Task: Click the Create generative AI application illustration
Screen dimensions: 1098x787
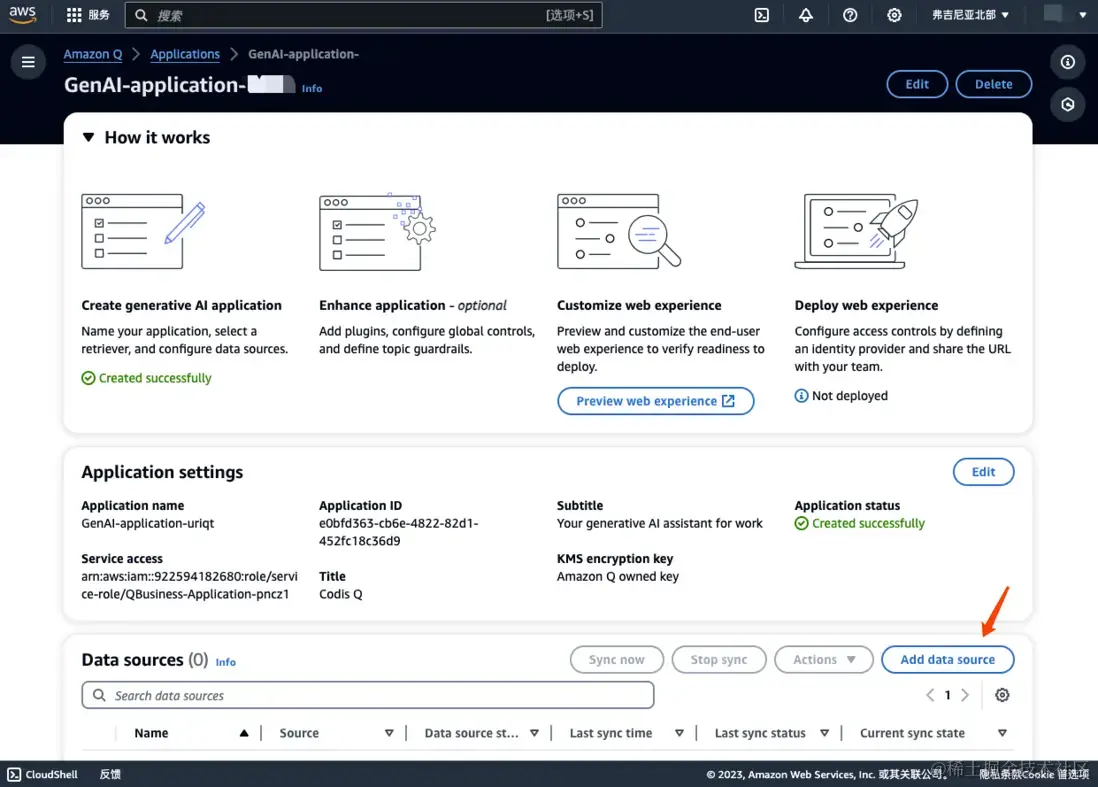Action: coord(144,231)
